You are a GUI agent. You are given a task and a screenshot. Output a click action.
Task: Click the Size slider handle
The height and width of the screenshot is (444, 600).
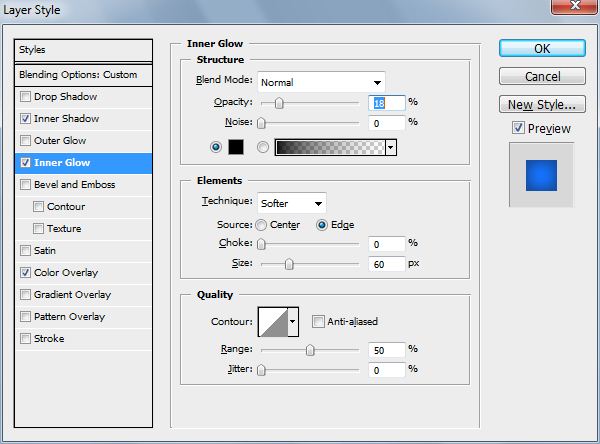[x=289, y=264]
